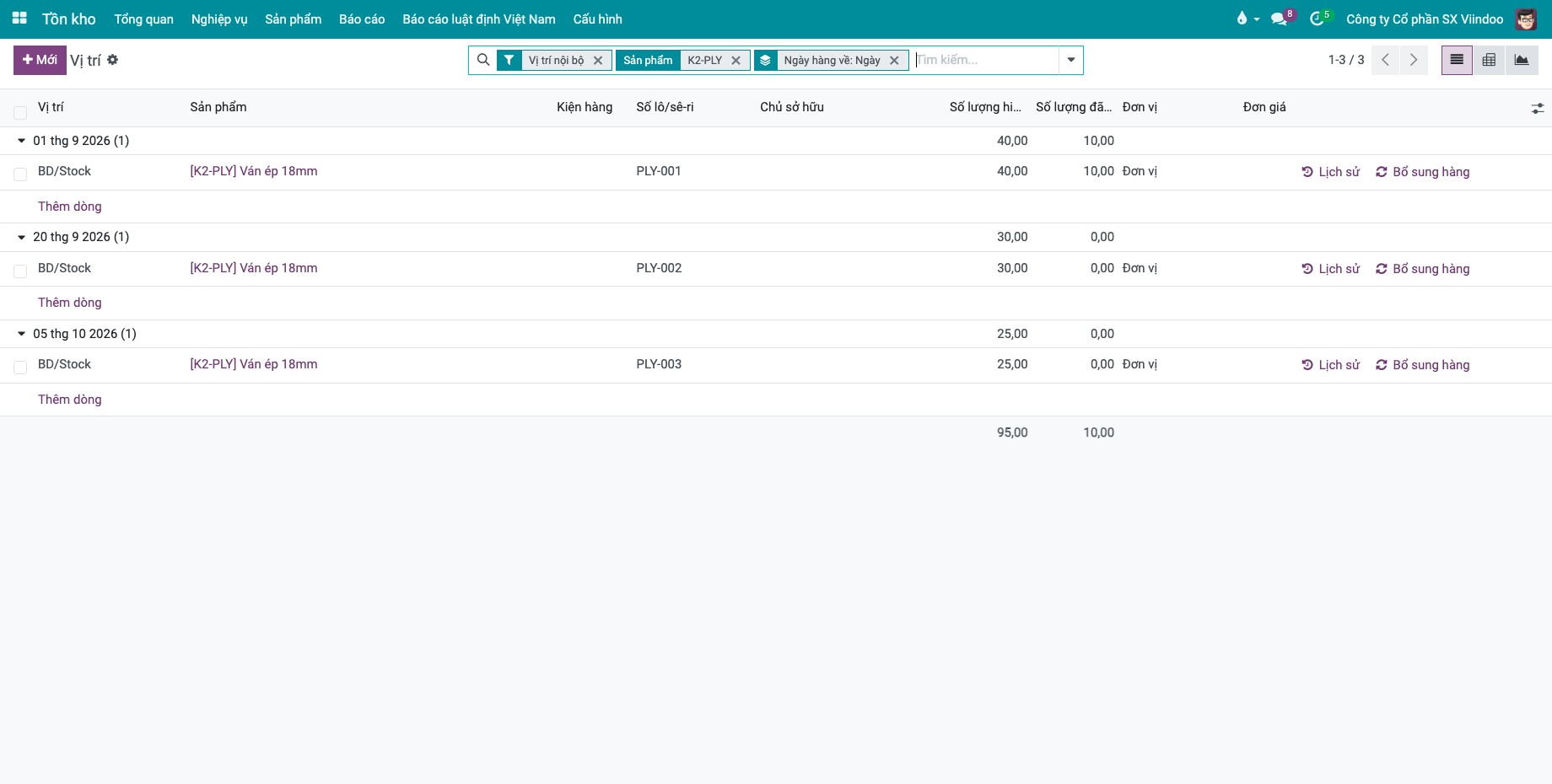Remove the Vị trí nội bộ filter
This screenshot has width=1552, height=784.
point(598,61)
